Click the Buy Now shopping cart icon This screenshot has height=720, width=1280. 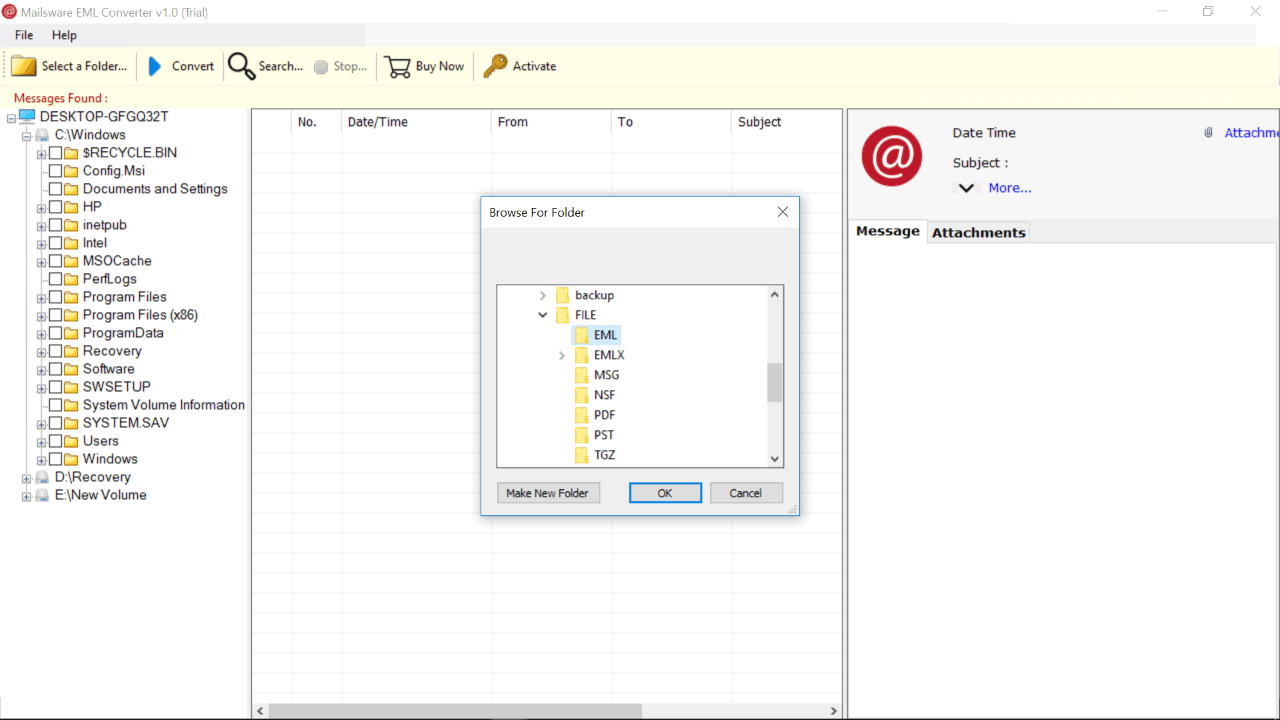point(398,66)
